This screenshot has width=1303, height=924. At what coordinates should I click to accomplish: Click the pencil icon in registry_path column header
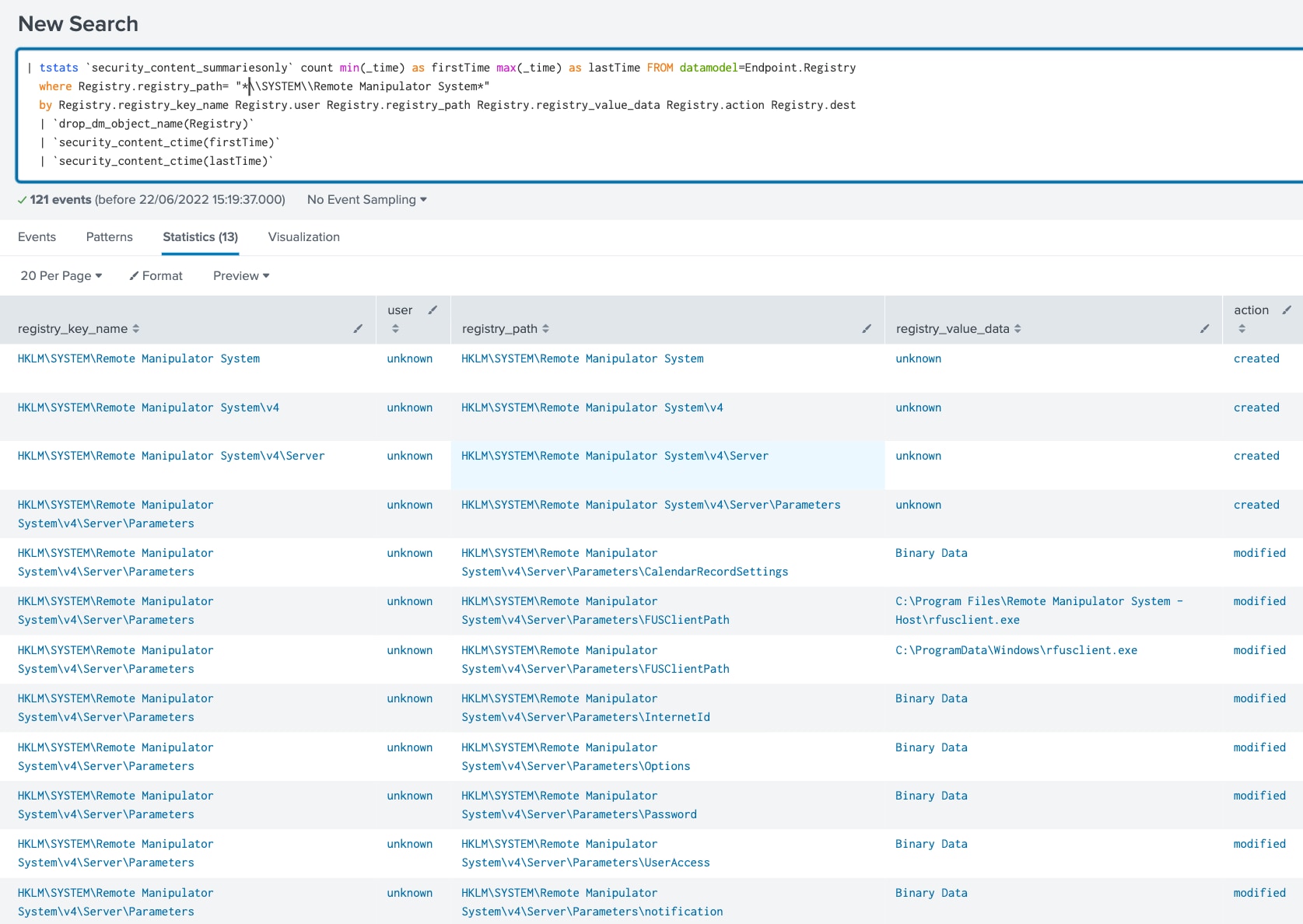point(867,329)
